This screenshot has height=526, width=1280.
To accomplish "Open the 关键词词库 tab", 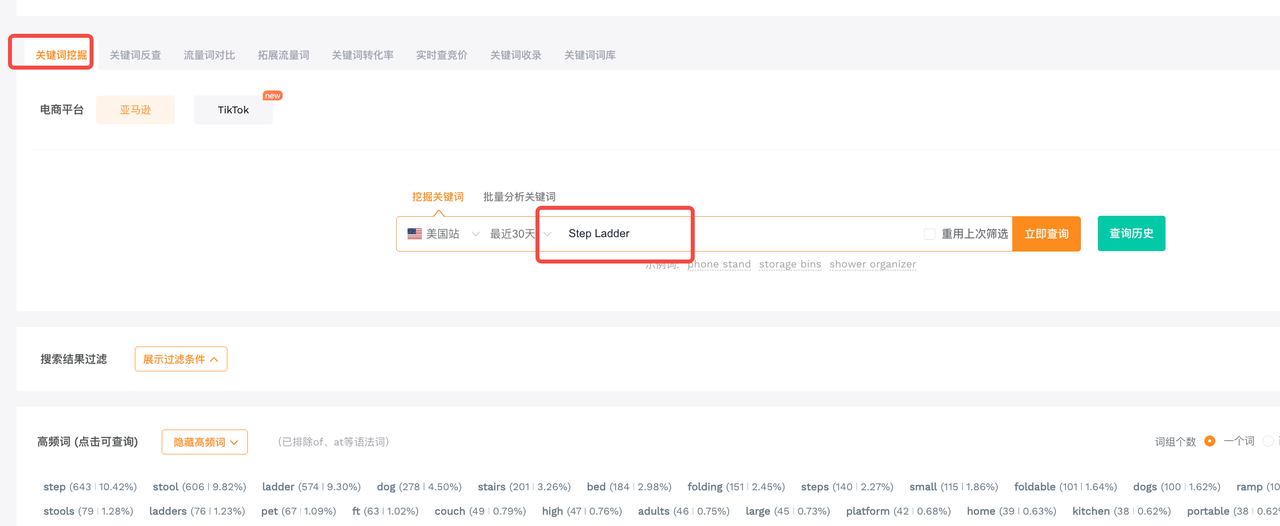I will point(590,55).
